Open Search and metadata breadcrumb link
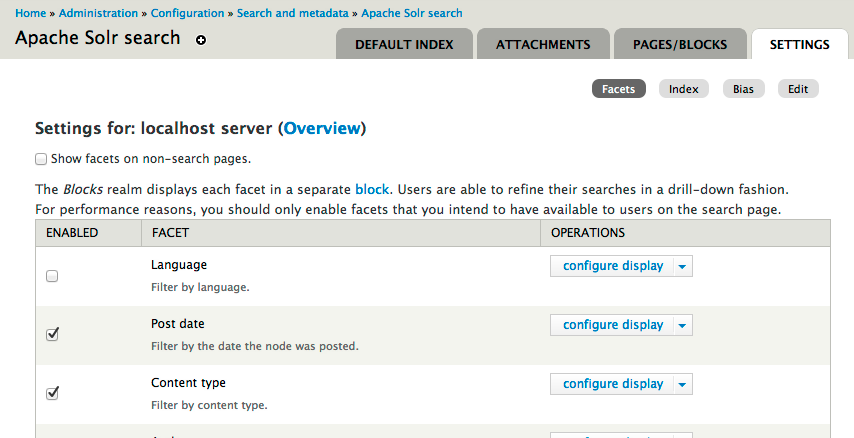Viewport: 854px width, 438px height. point(292,13)
